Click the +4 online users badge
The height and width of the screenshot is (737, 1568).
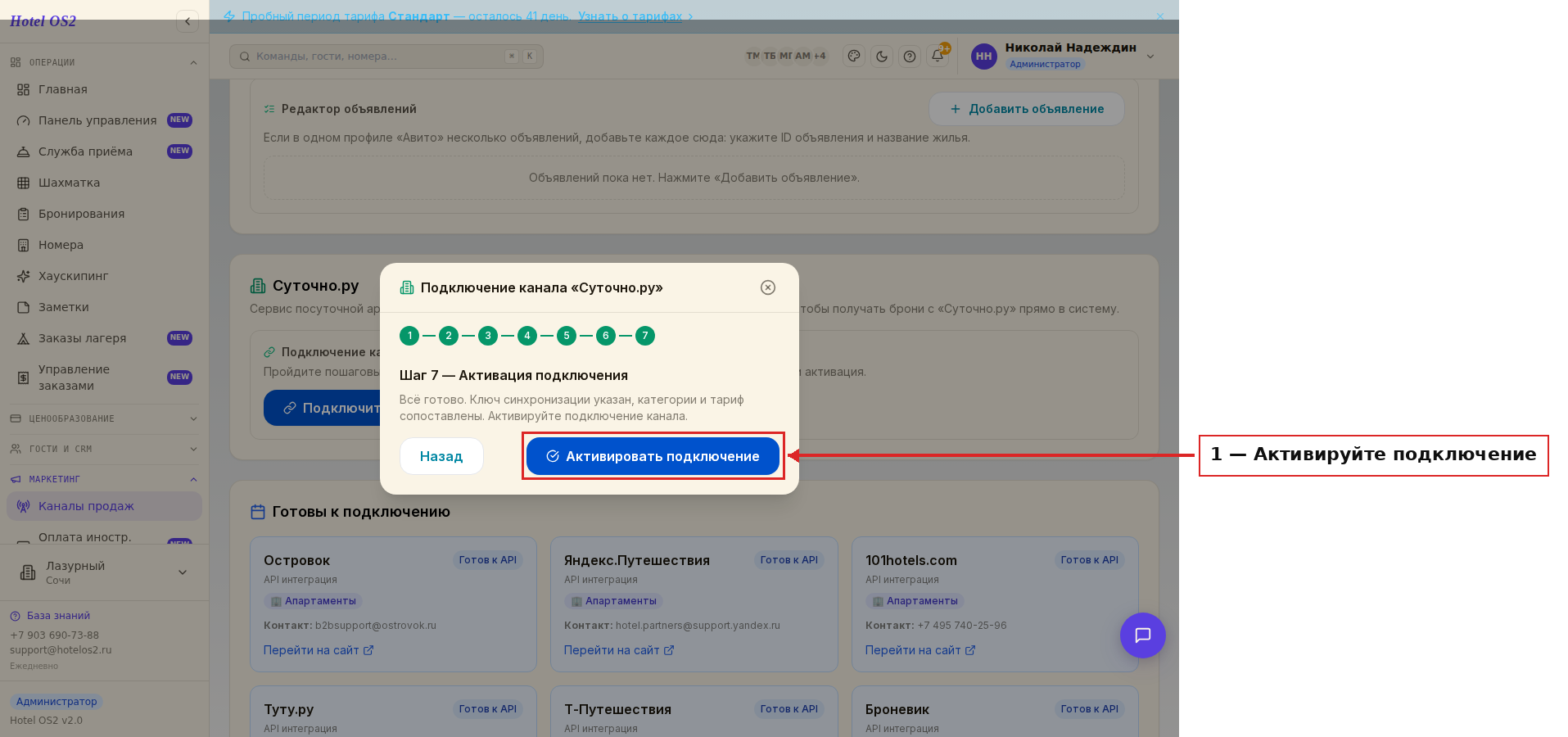pyautogui.click(x=820, y=56)
